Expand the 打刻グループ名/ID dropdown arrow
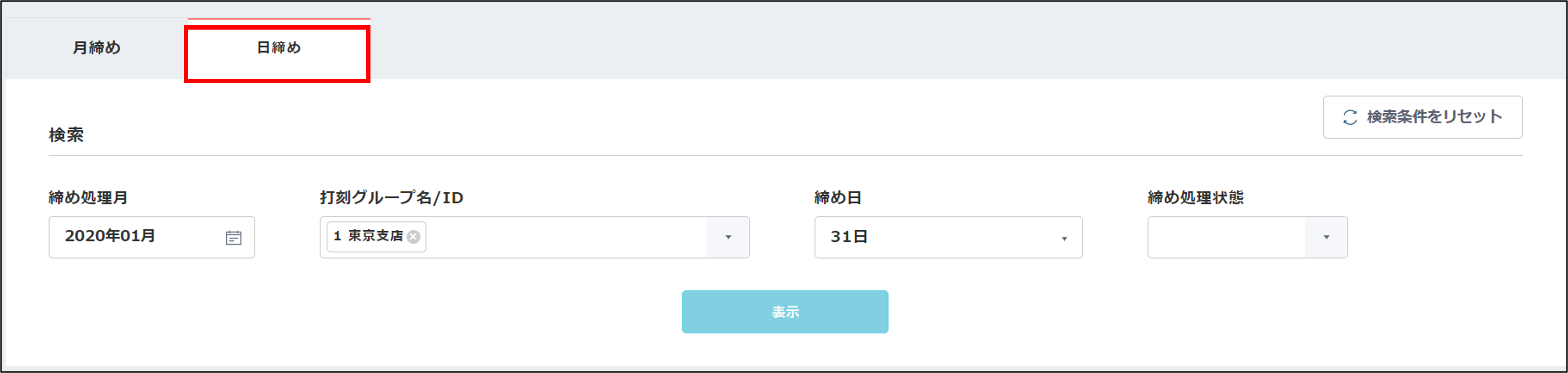The width and height of the screenshot is (1568, 373). coord(728,237)
